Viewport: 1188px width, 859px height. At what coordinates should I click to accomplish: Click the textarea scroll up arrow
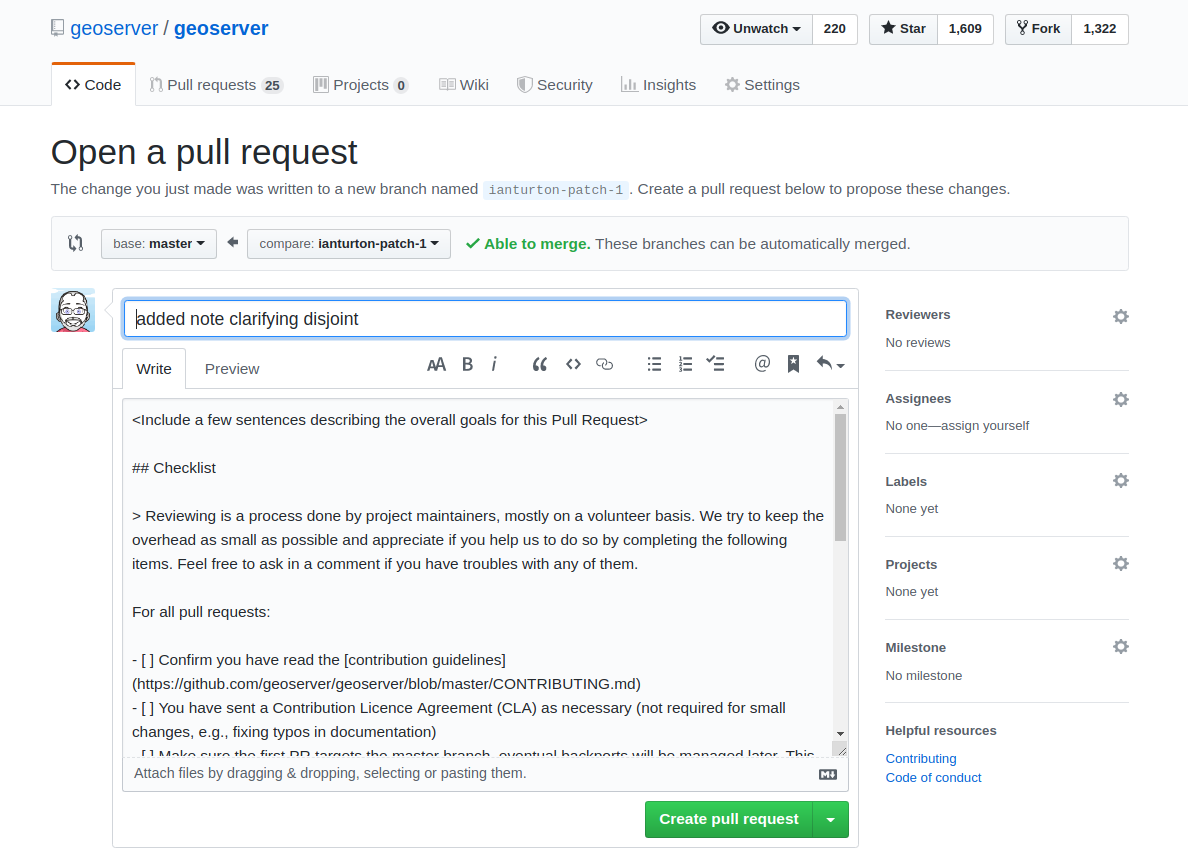(840, 408)
